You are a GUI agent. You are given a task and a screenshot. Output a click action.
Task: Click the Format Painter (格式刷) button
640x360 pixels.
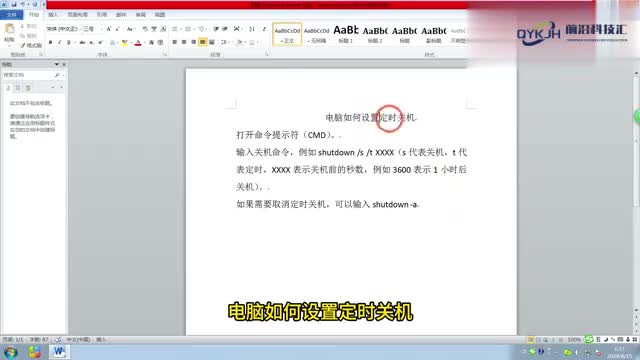point(31,45)
